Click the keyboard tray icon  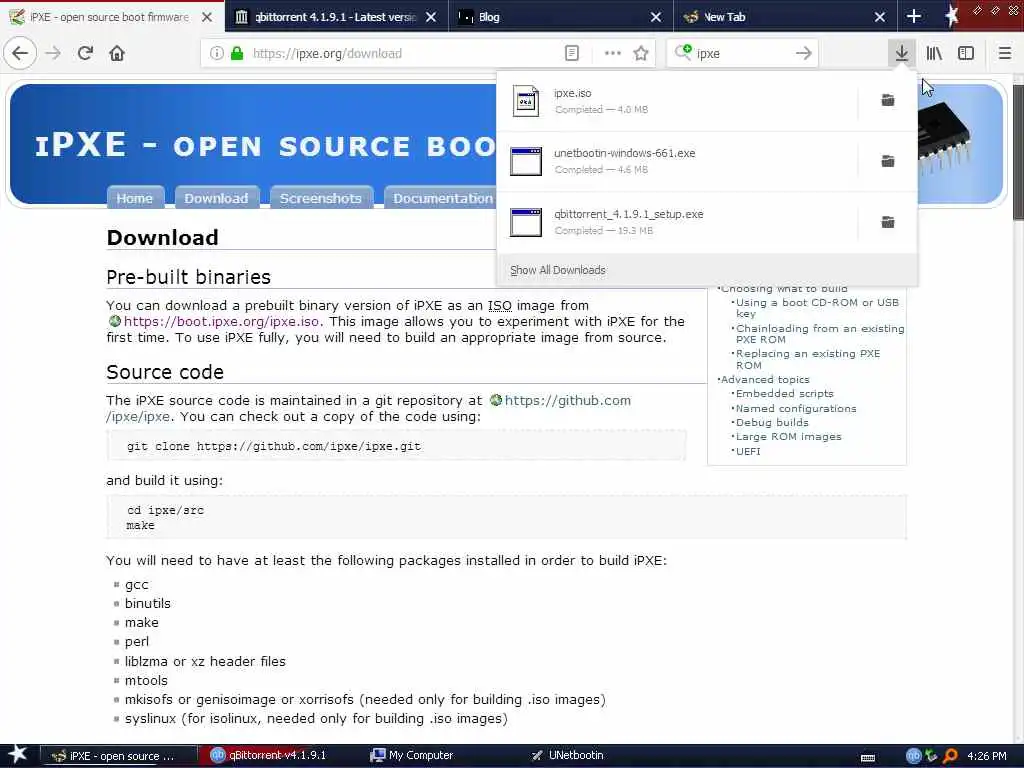tap(868, 758)
